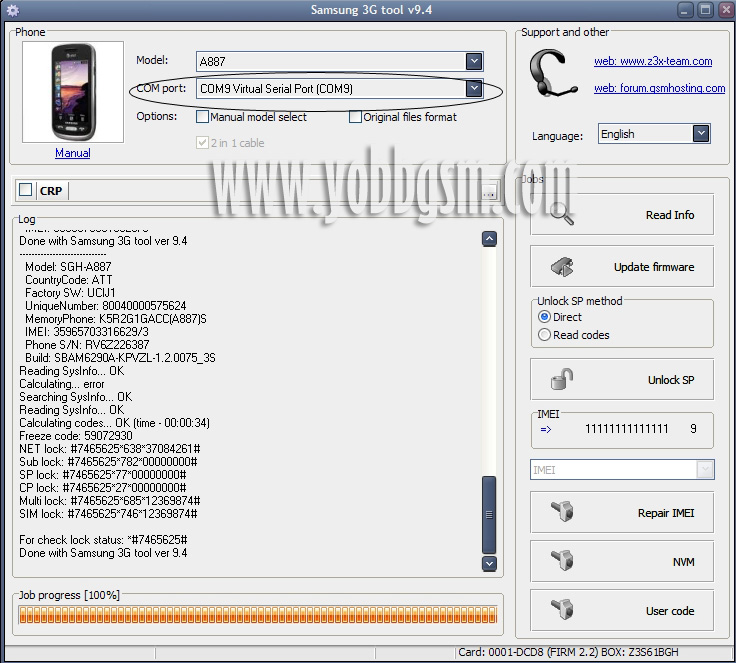Open the www.z3x-team.com web link

click(x=653, y=61)
